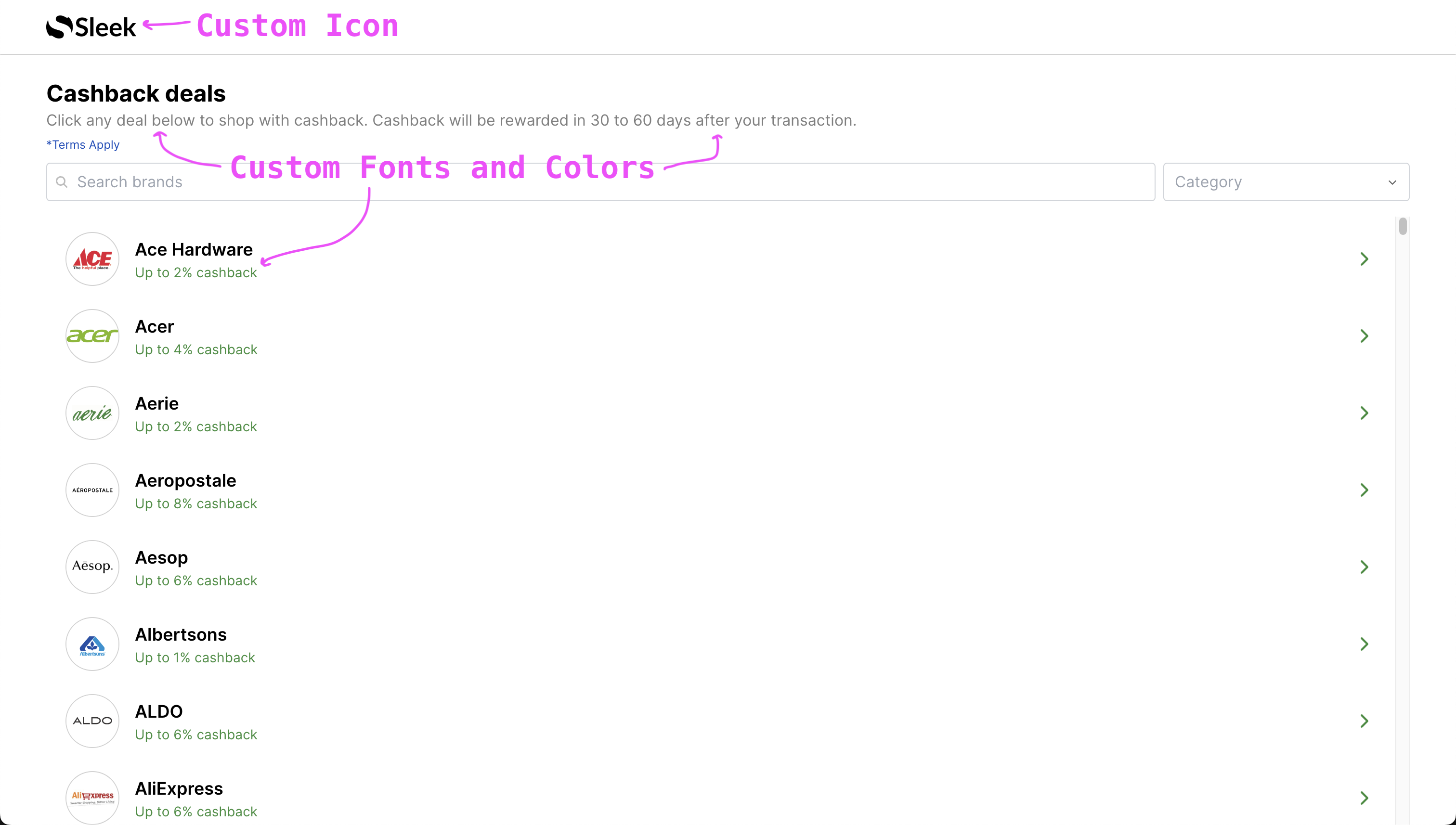The width and height of the screenshot is (1456, 825).
Task: Open the Terms Apply link
Action: pyautogui.click(x=83, y=144)
